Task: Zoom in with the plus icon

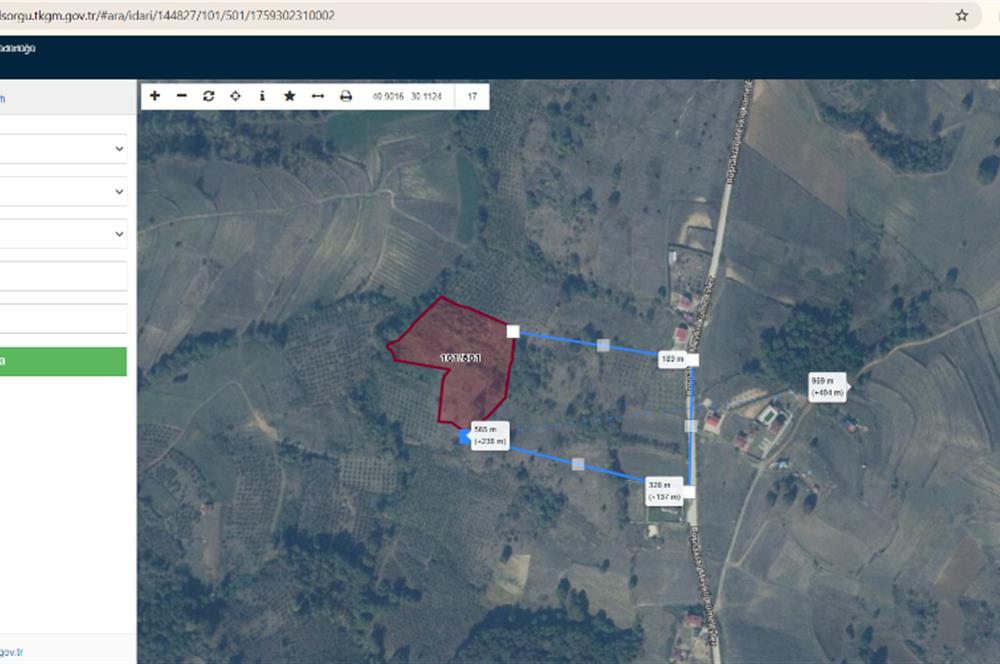Action: (x=155, y=96)
